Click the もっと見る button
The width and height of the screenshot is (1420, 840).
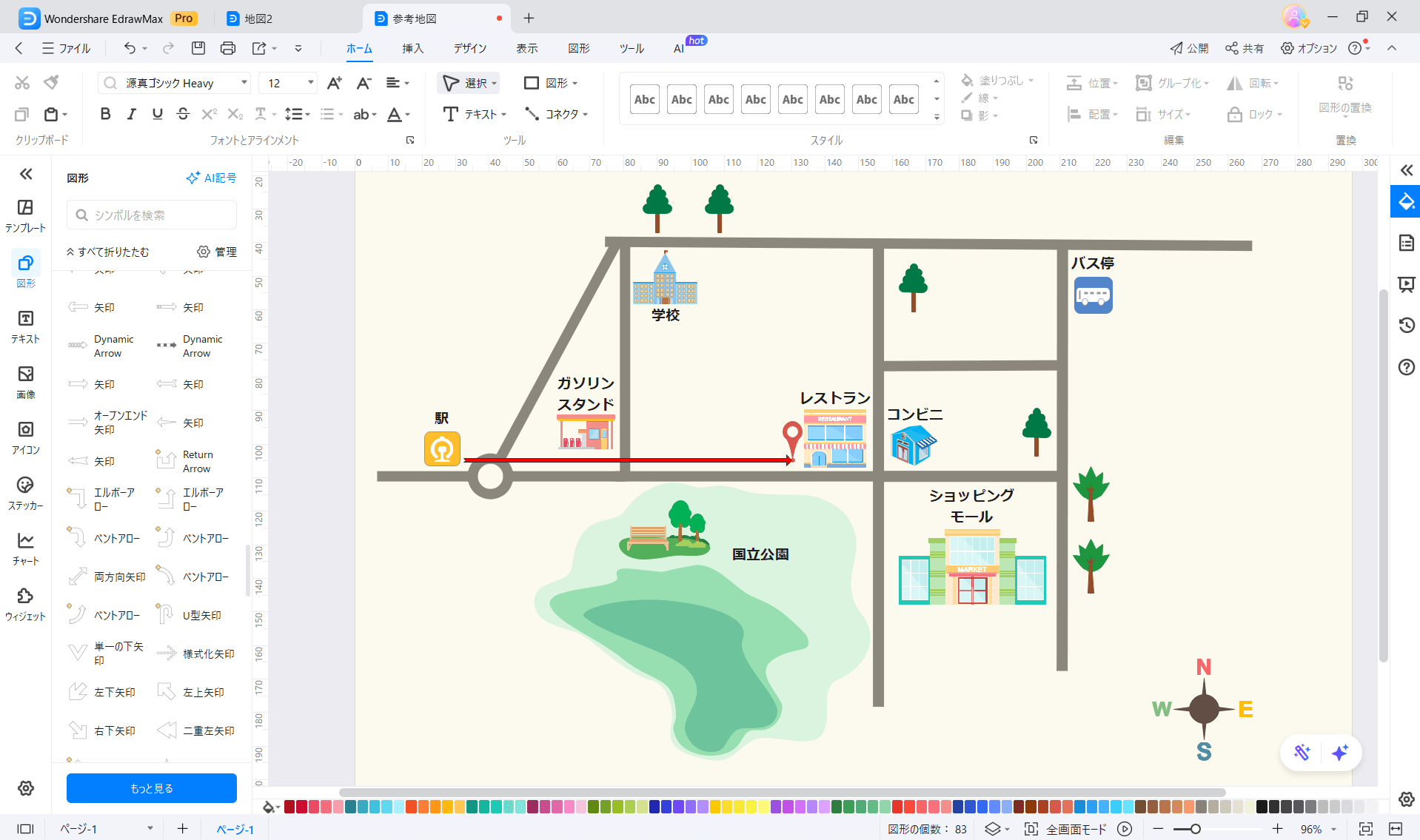(x=152, y=788)
